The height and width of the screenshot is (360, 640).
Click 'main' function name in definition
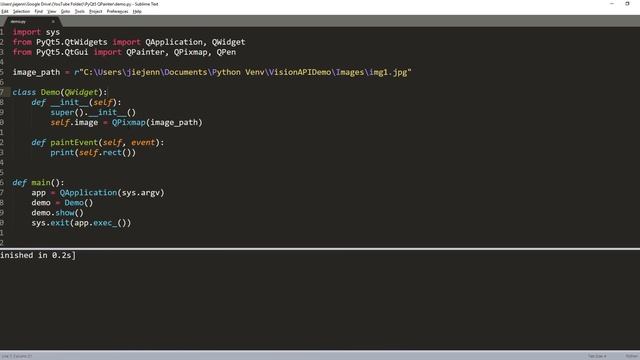(x=41, y=182)
